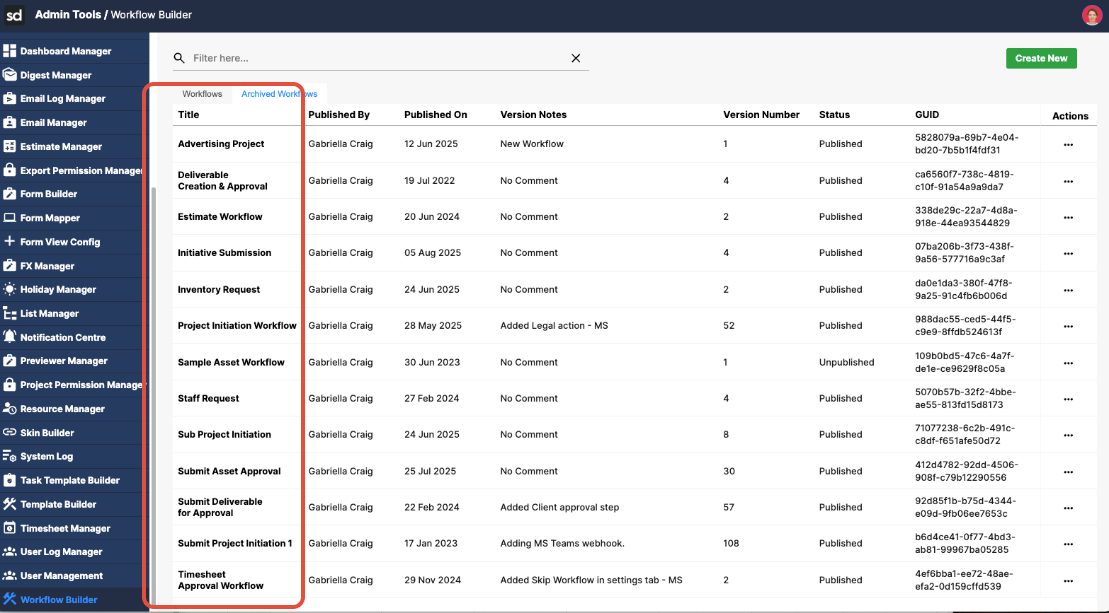Open actions menu for Inventory Request
The height and width of the screenshot is (613, 1109).
point(1068,290)
